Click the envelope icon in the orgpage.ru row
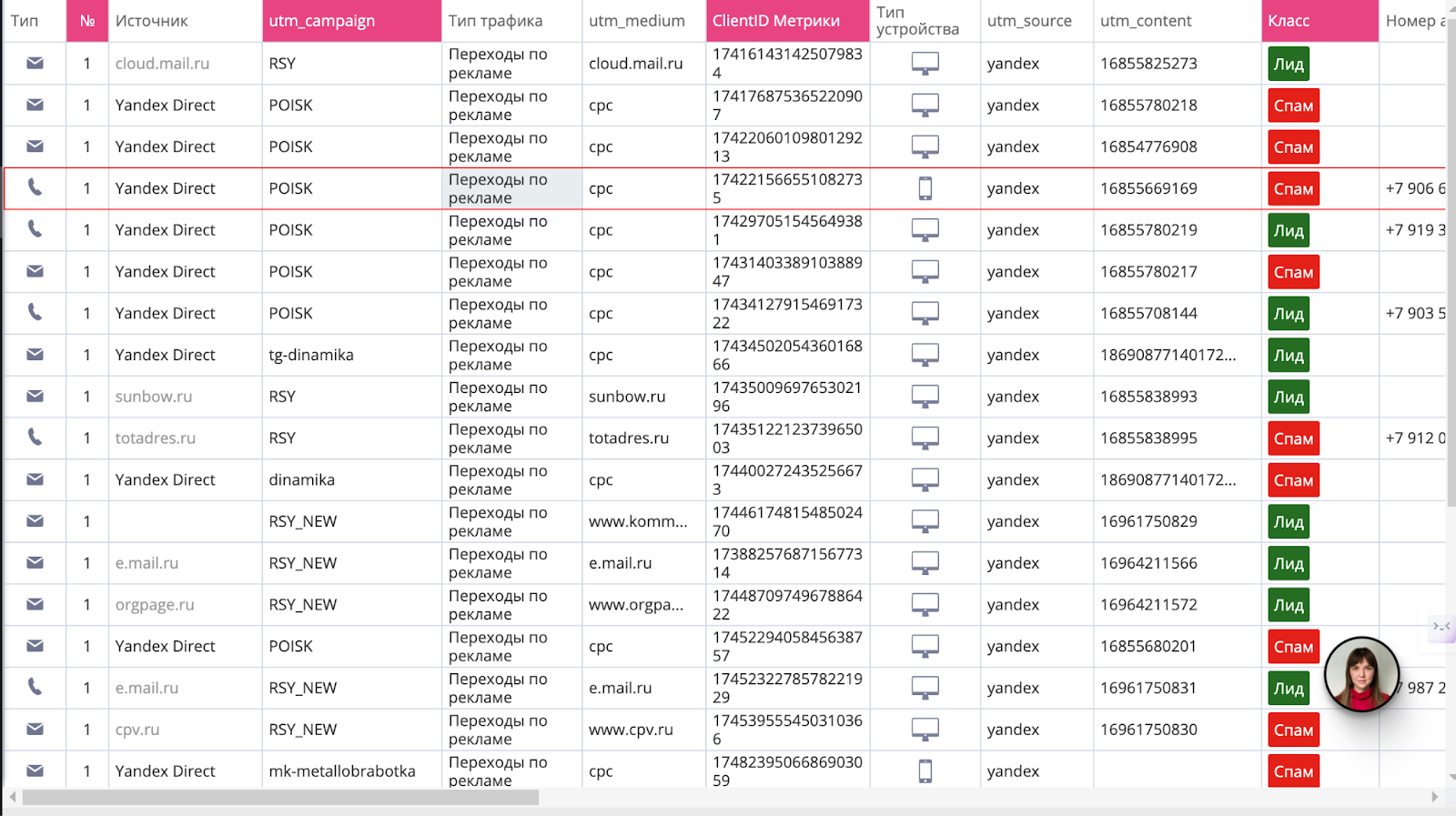Image resolution: width=1456 pixels, height=816 pixels. click(x=35, y=605)
